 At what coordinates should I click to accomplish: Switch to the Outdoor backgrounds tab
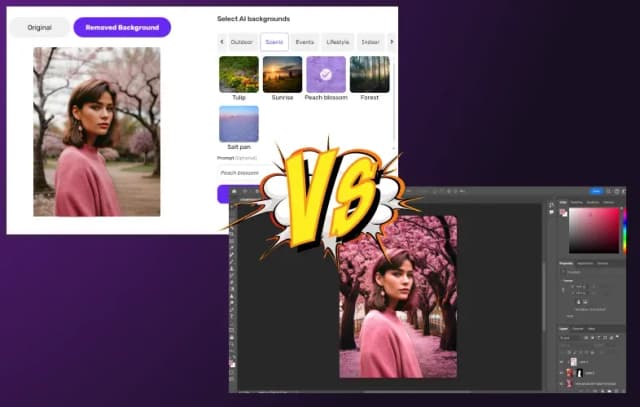242,42
